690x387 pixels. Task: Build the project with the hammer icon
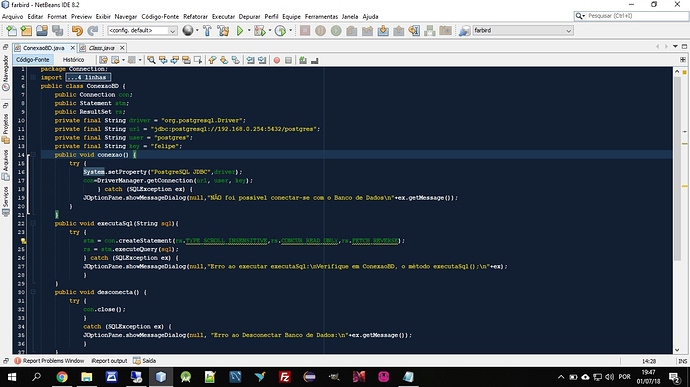coord(207,30)
